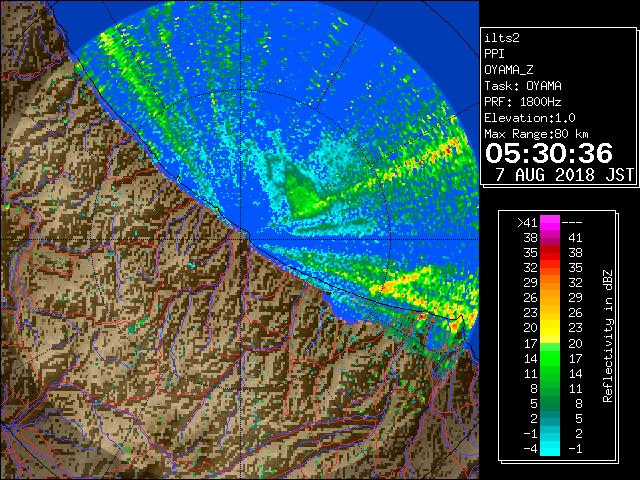640x480 pixels.
Task: Pick the cyan band for -4 to -1 dBZ
Action: click(x=550, y=449)
